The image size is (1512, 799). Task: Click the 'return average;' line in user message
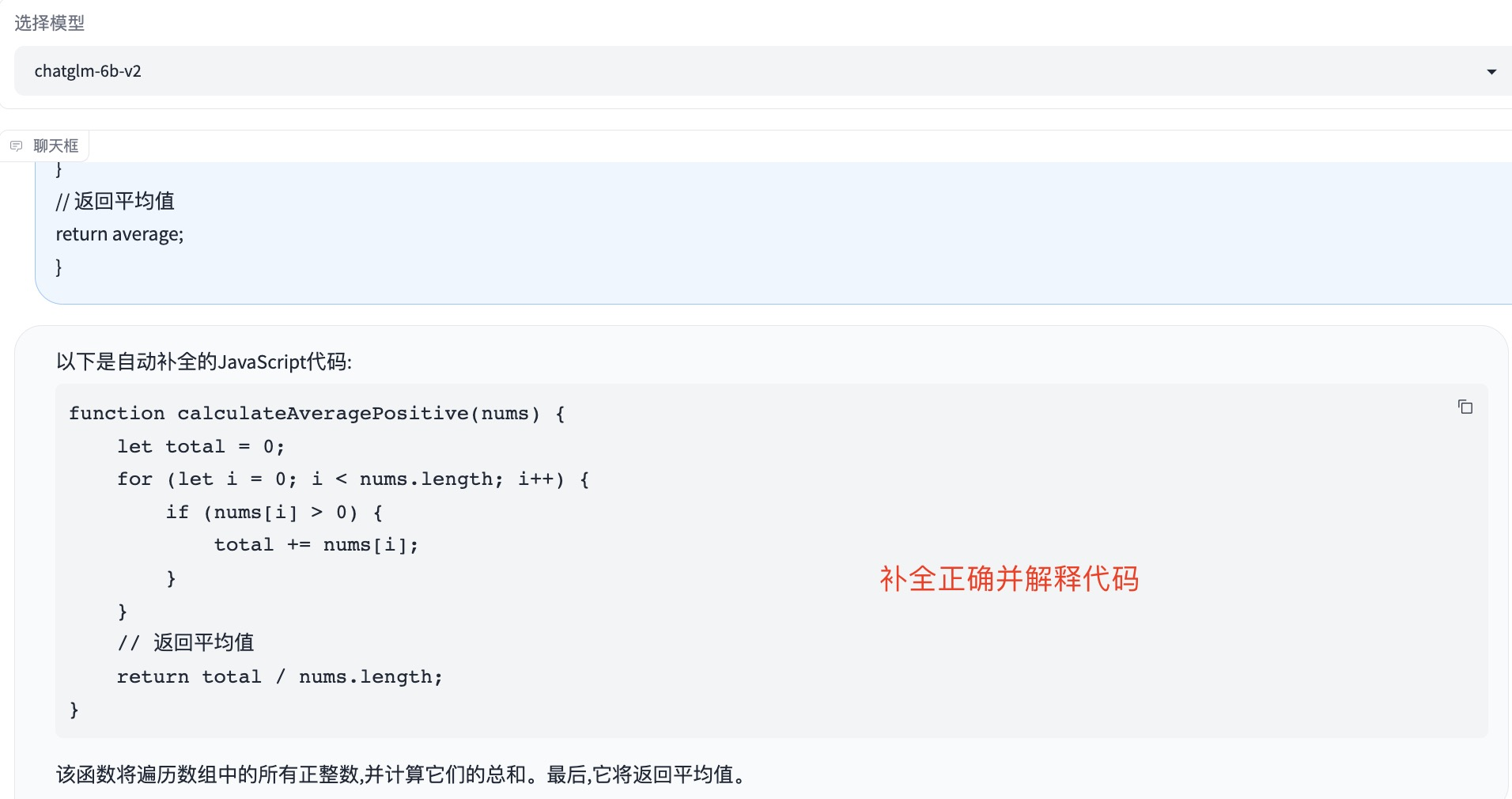pyautogui.click(x=119, y=234)
